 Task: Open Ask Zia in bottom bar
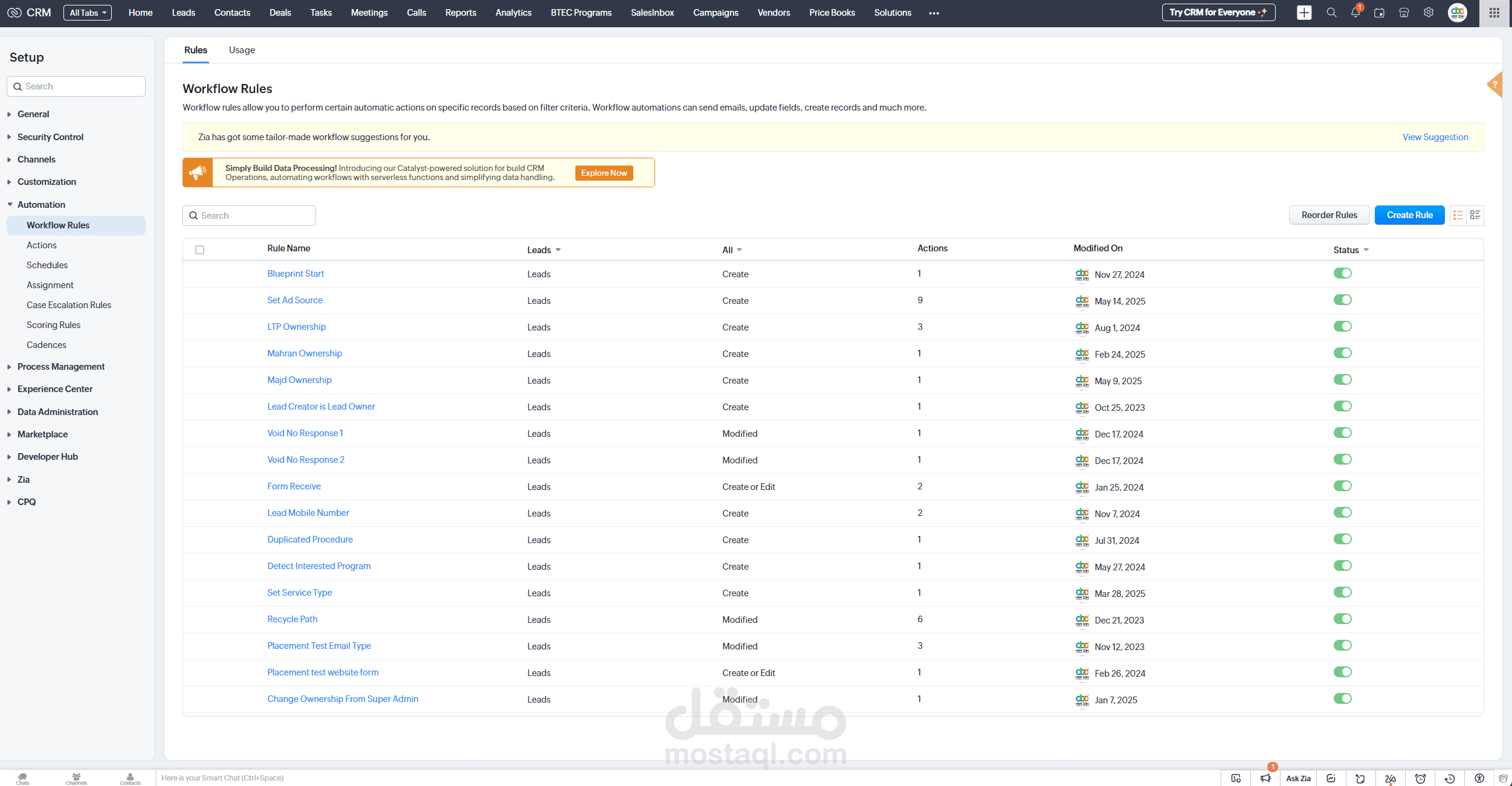point(1298,778)
